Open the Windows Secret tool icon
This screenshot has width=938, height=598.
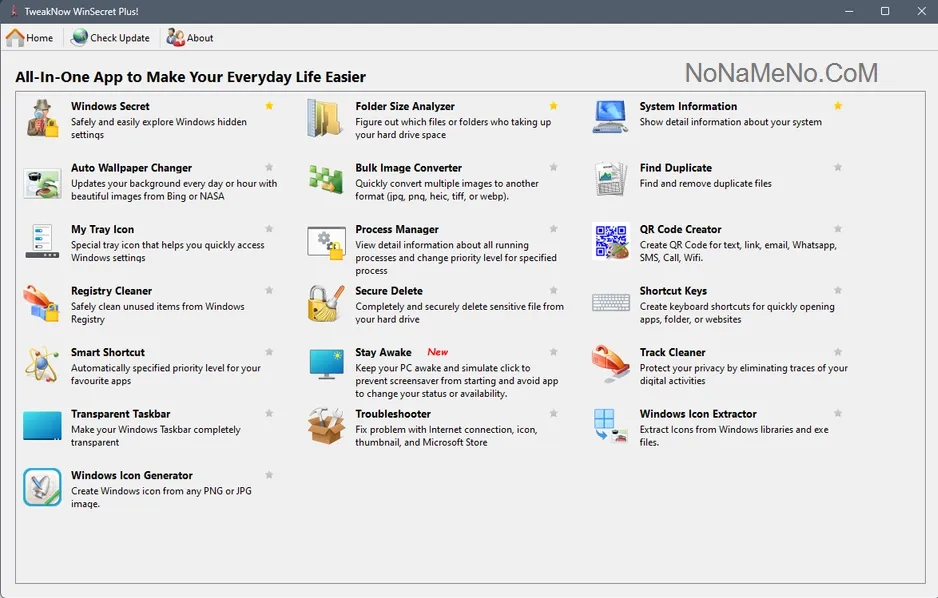(x=42, y=119)
